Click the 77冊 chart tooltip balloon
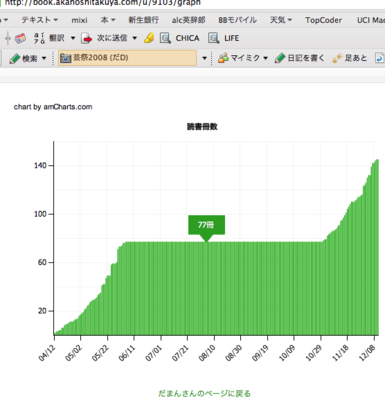Screen dimensions: 385x400 click(207, 225)
